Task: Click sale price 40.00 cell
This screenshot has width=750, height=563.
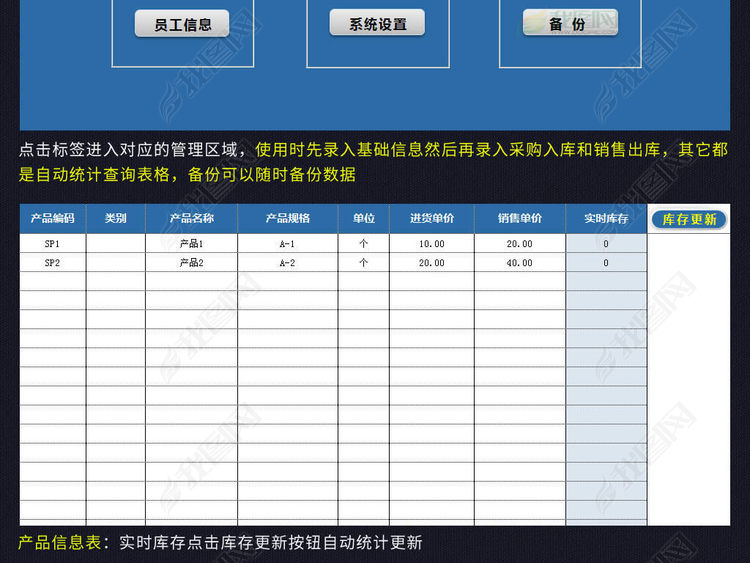Action: 519,263
